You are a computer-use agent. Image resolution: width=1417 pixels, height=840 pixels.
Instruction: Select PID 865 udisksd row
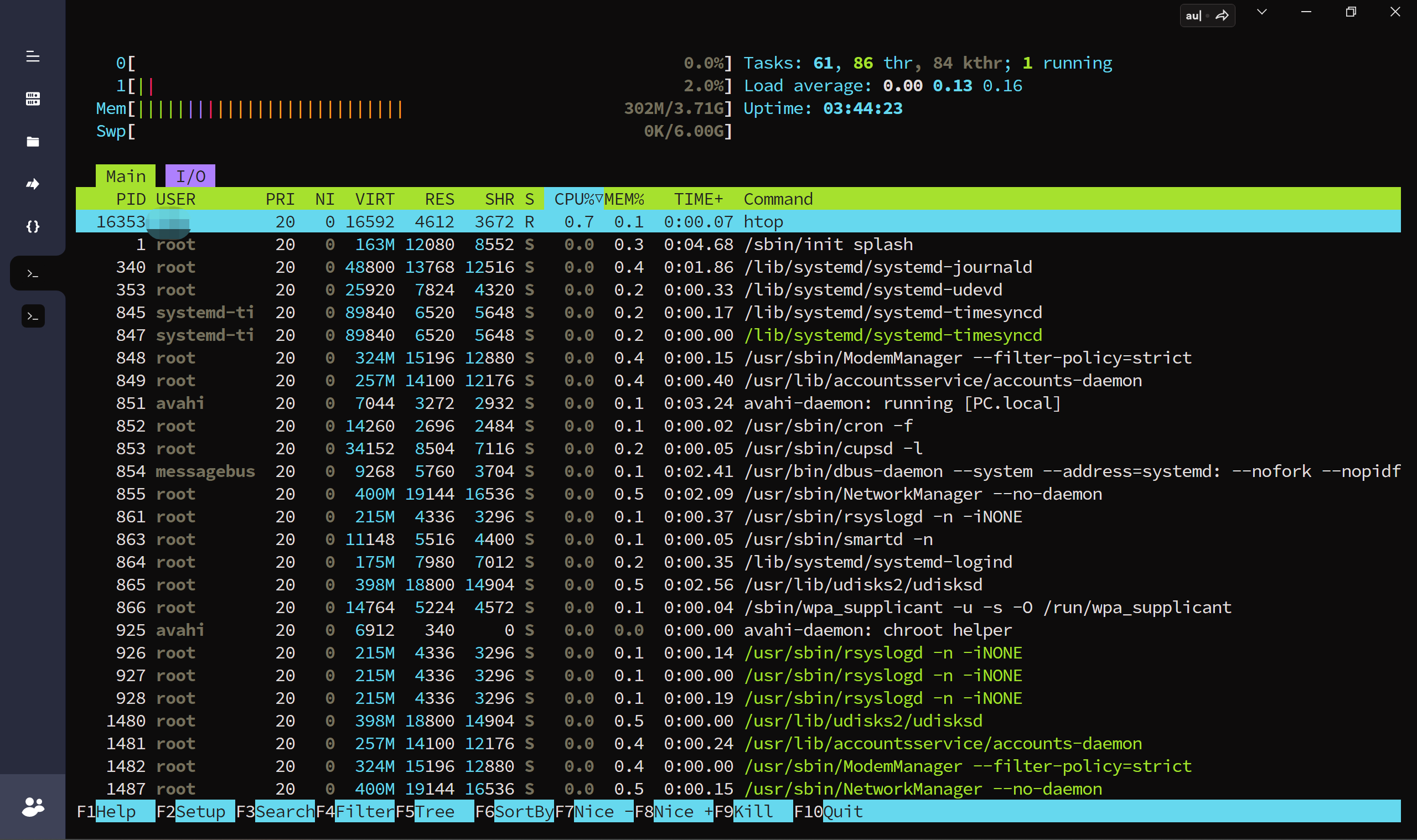(x=738, y=584)
